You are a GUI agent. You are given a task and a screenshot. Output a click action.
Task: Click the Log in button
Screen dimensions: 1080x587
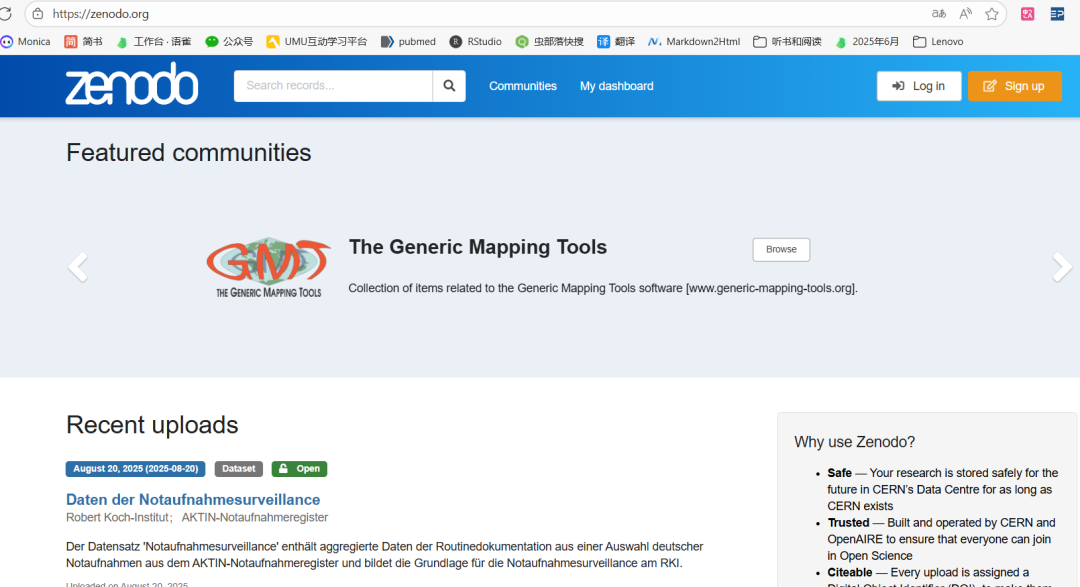click(x=919, y=86)
